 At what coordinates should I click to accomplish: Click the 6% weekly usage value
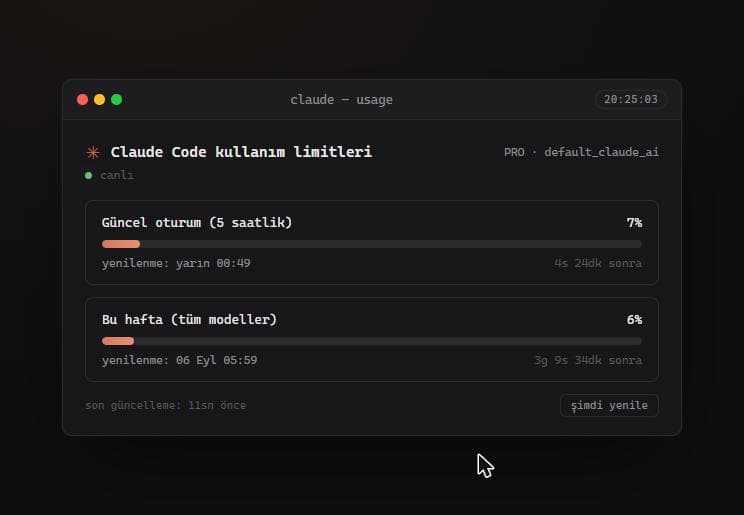coord(634,319)
